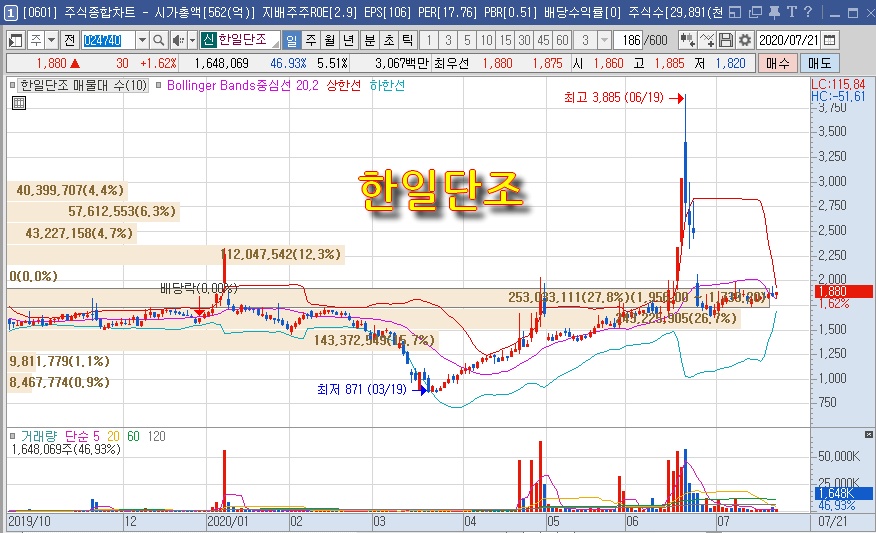The height and width of the screenshot is (533, 876).
Task: Click the 한일단조 매물대 수(10) legend label
Action: (x=83, y=85)
